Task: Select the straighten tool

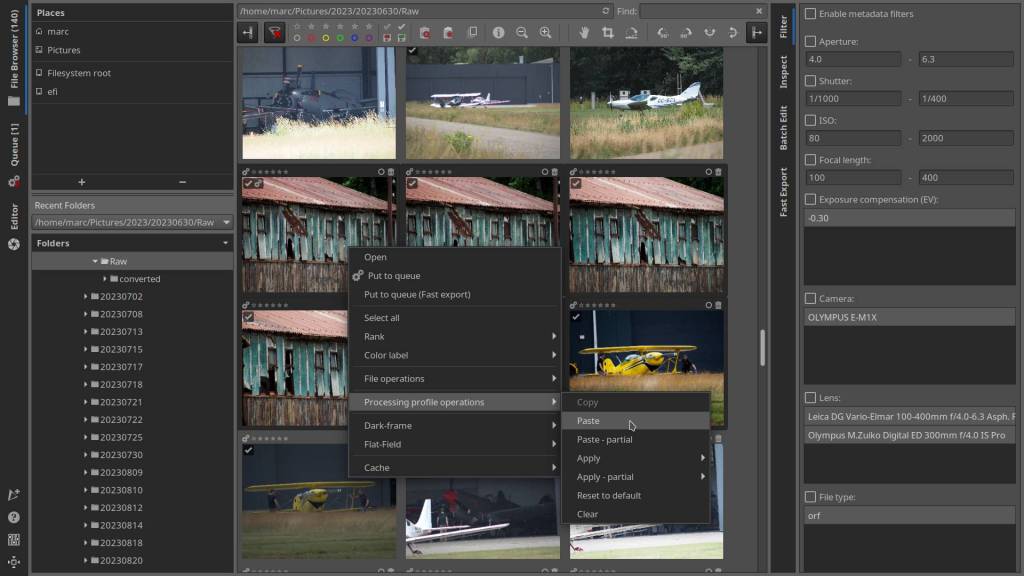Action: [632, 33]
